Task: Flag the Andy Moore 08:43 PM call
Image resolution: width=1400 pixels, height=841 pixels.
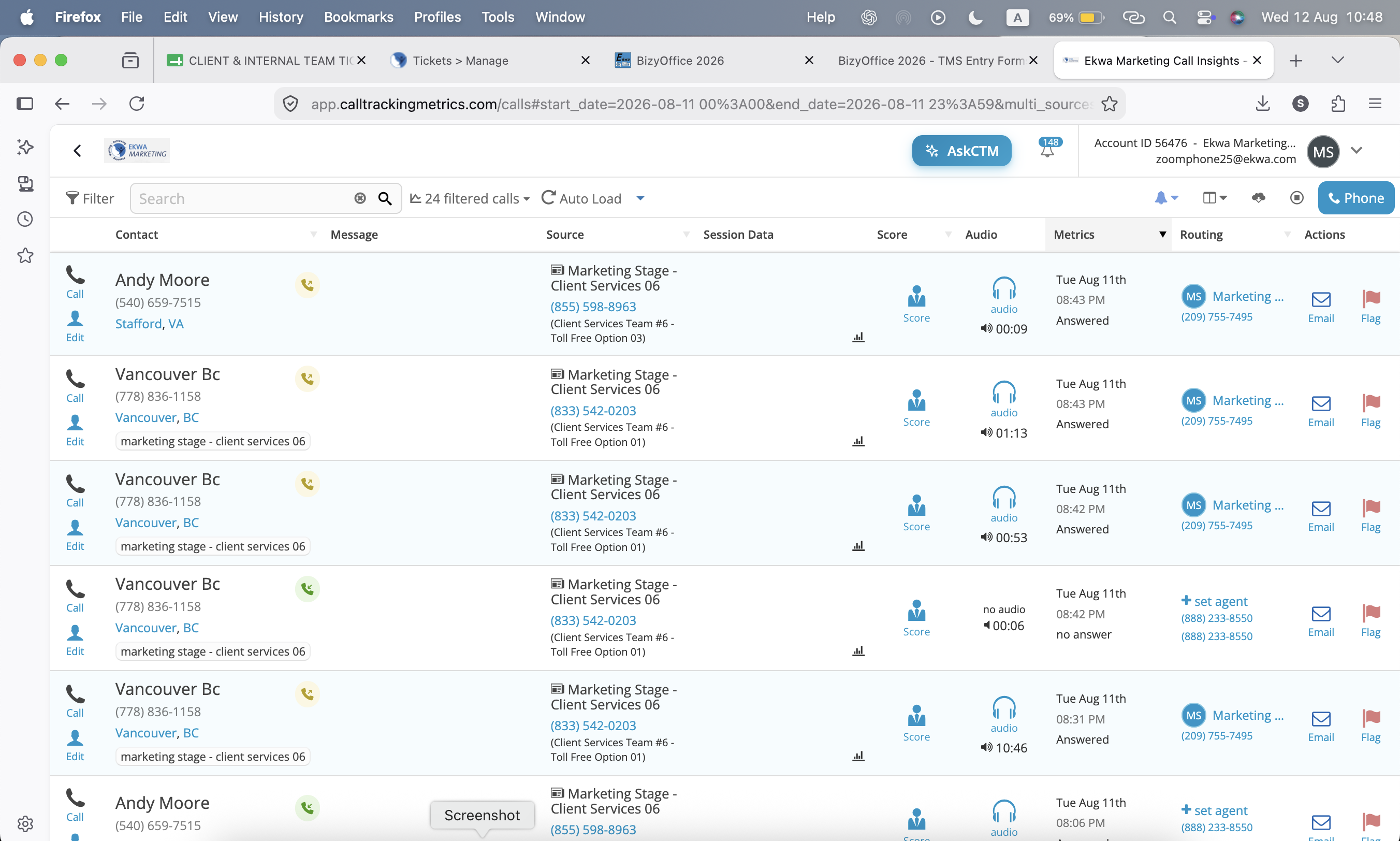Action: pyautogui.click(x=1370, y=307)
